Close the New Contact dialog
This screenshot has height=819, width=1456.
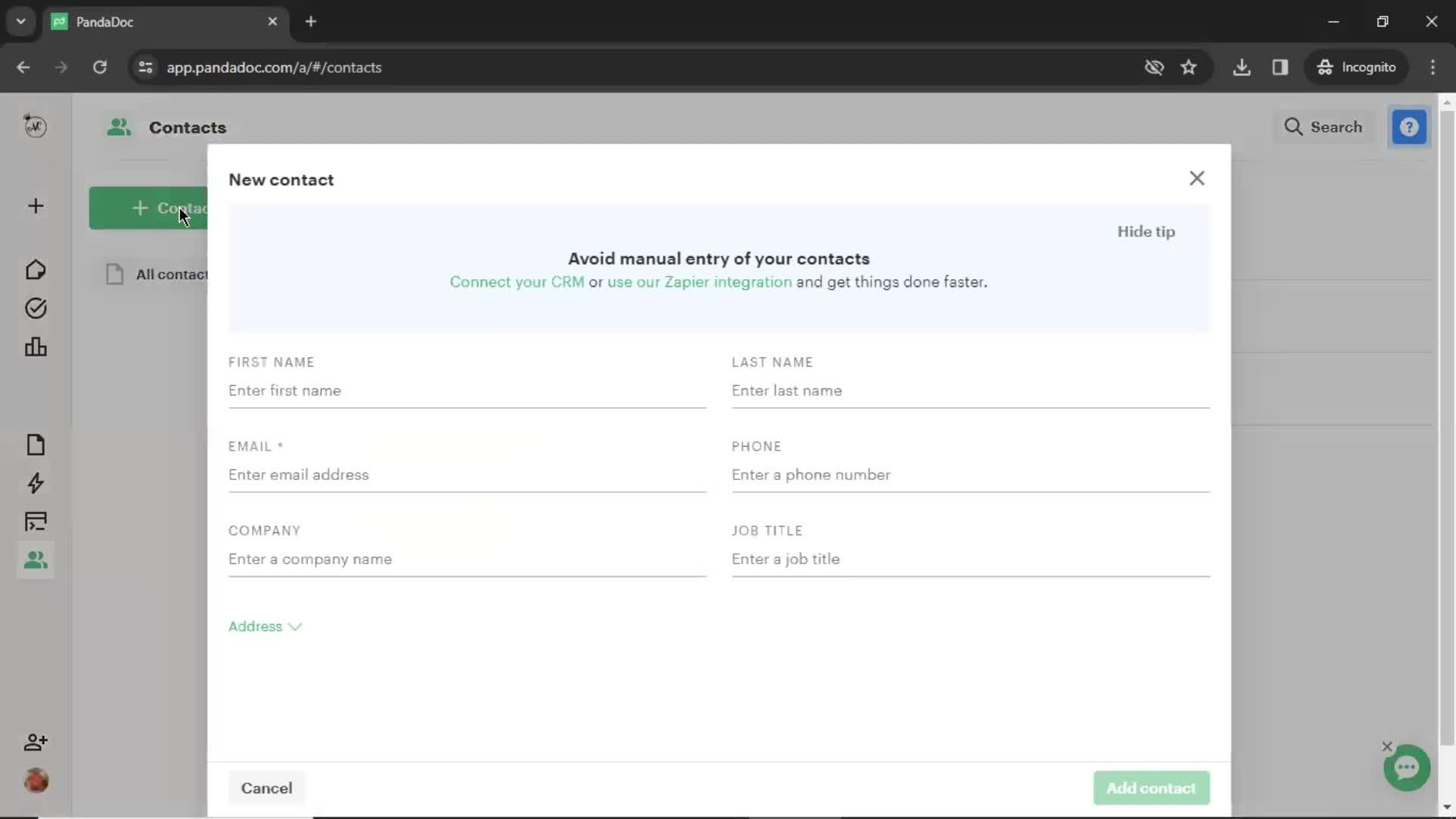(x=1198, y=178)
